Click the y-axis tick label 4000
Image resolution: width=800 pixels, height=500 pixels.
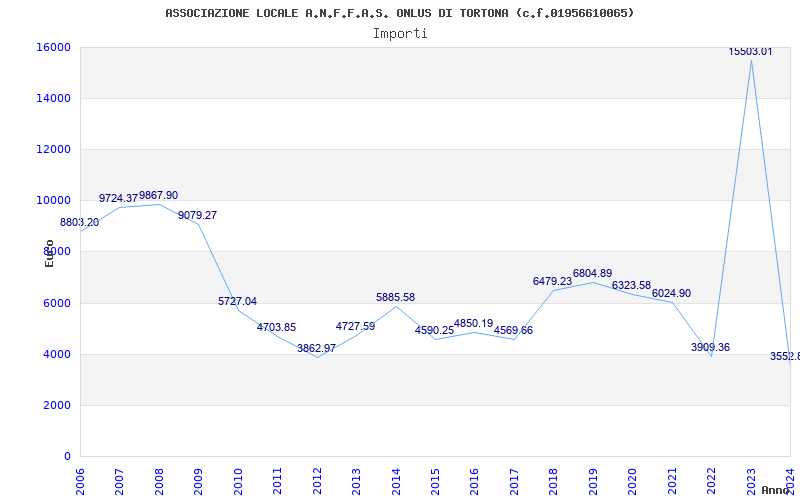pyautogui.click(x=57, y=354)
